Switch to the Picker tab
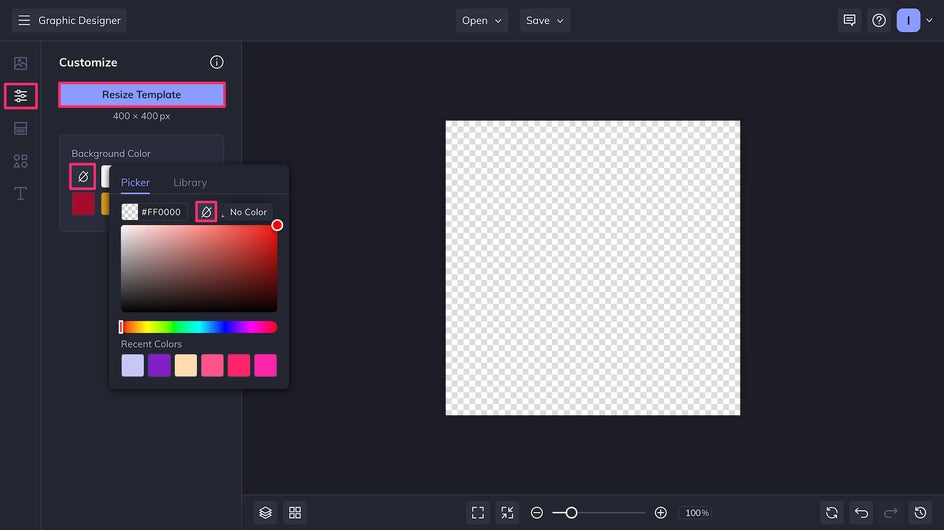The width and height of the screenshot is (944, 530). coord(135,183)
